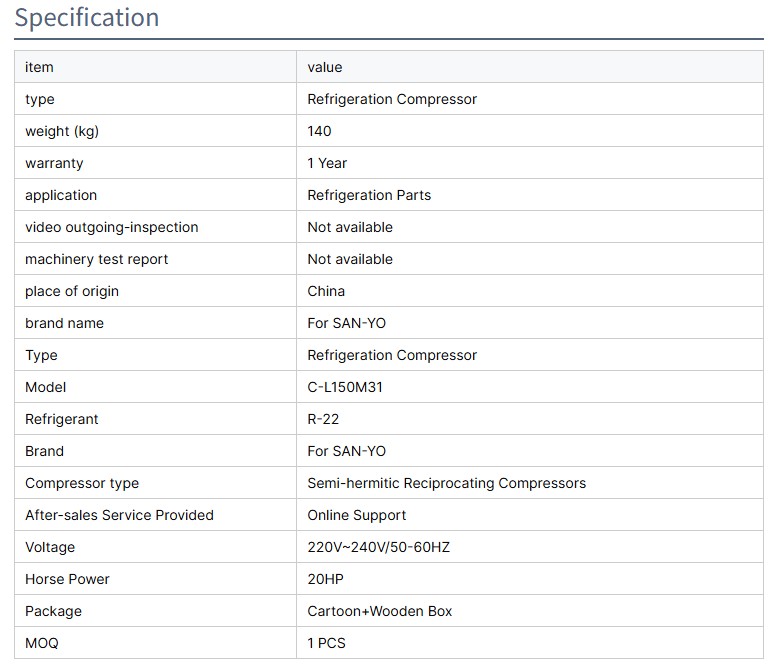Click the 'Online Support' value
The width and height of the screenshot is (773, 670).
point(356,515)
